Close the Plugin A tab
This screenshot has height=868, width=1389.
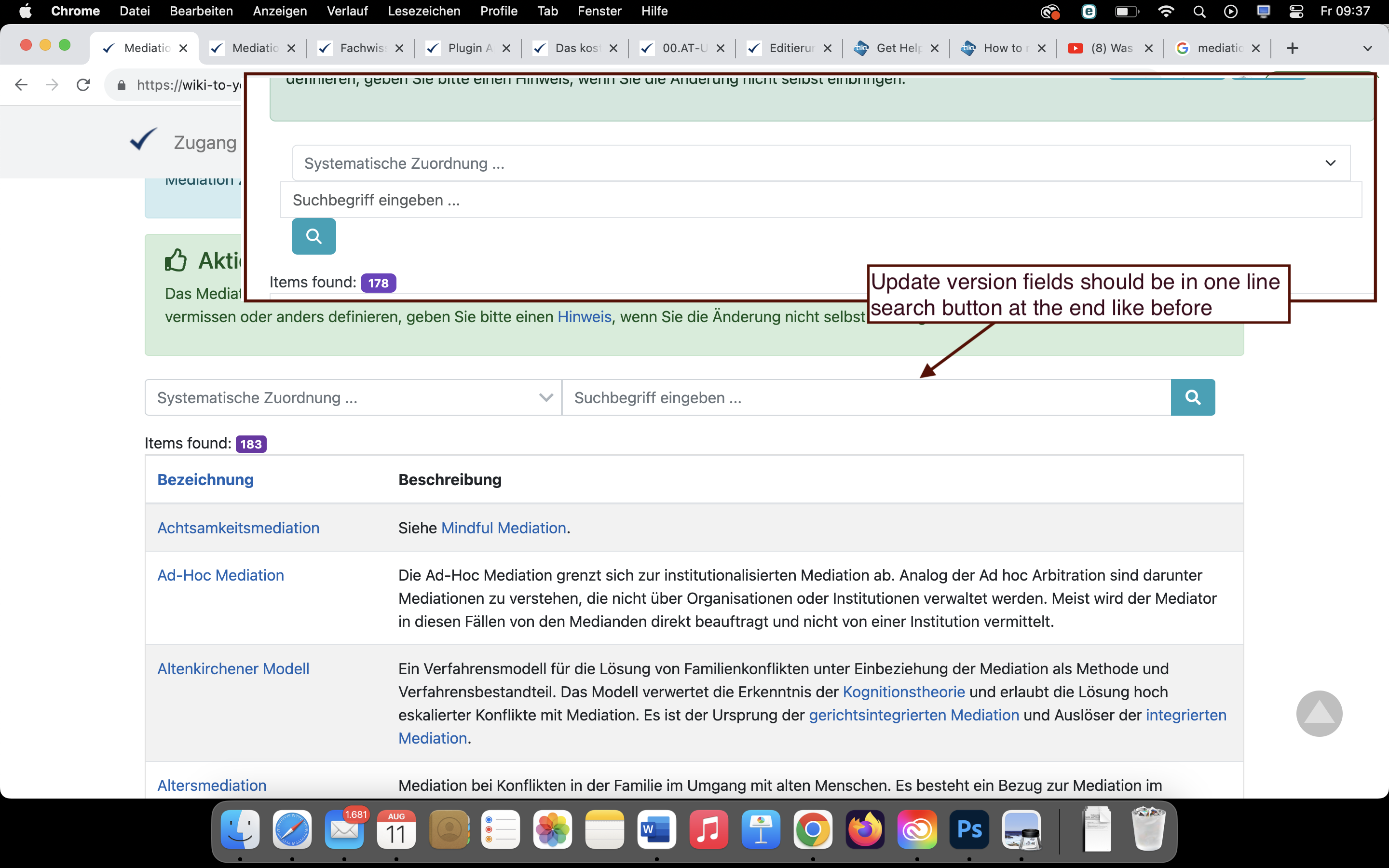click(x=506, y=48)
